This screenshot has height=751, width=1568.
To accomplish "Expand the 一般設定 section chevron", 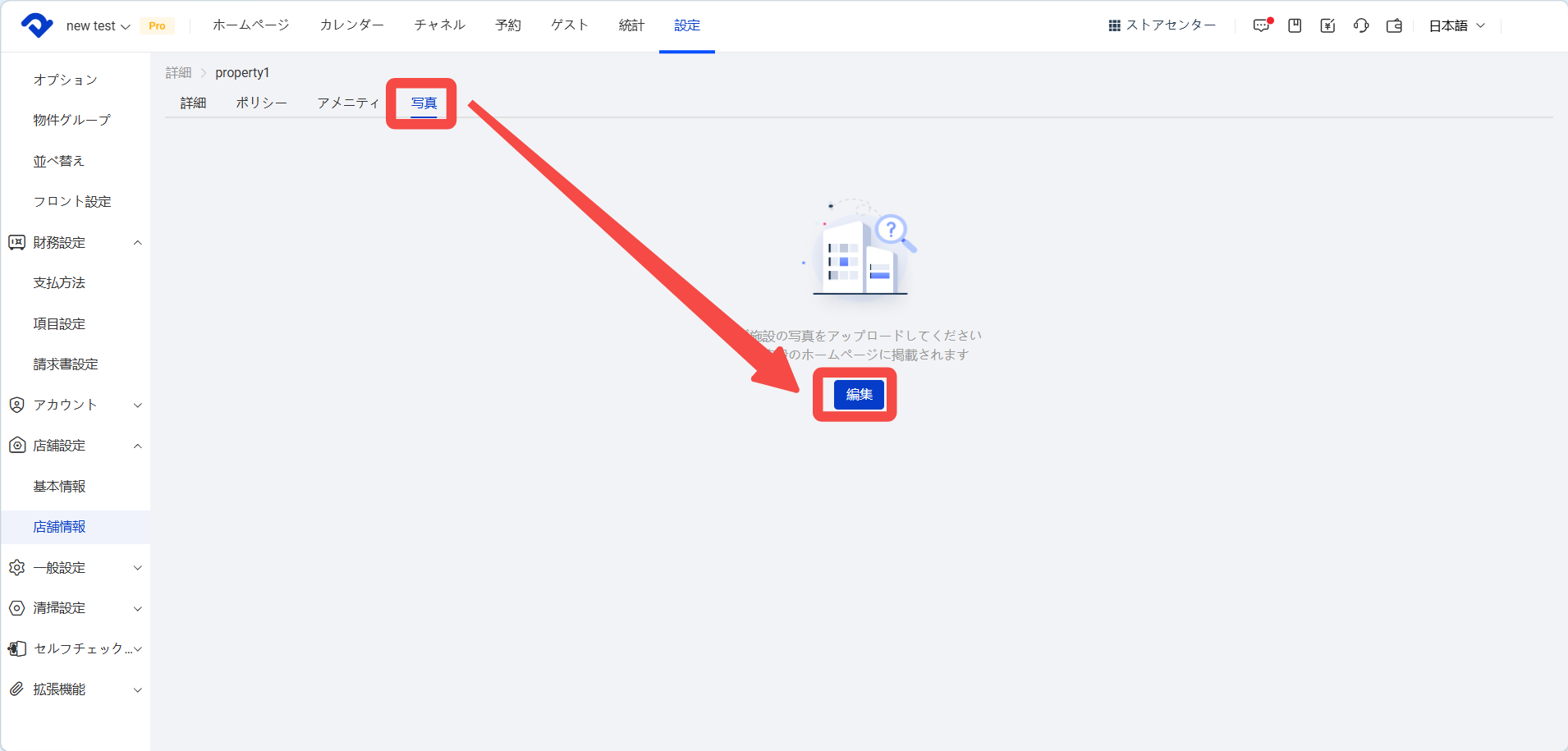I will [138, 567].
